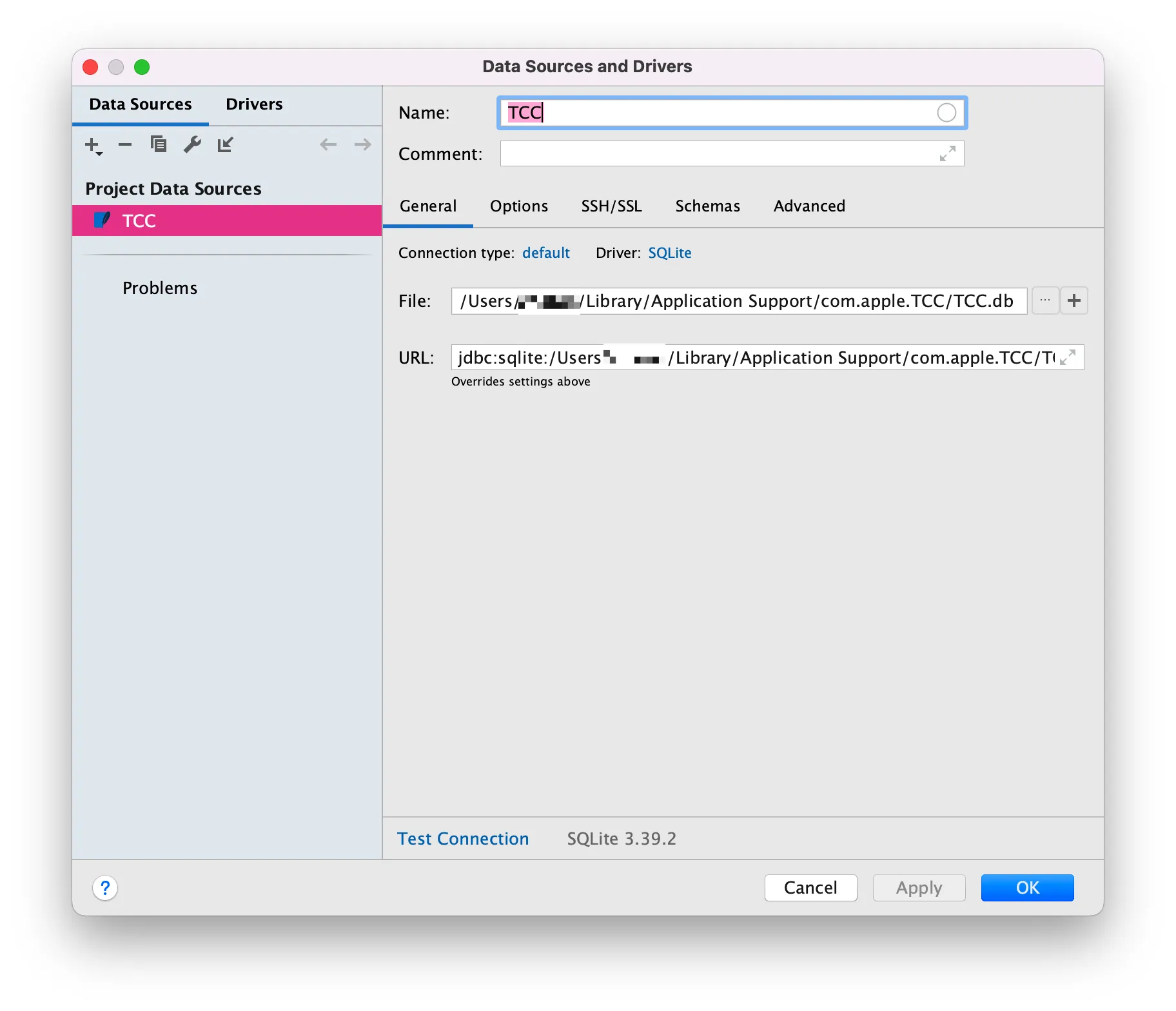Click plus button next to File path
Viewport: 1176px width, 1011px height.
coord(1074,300)
